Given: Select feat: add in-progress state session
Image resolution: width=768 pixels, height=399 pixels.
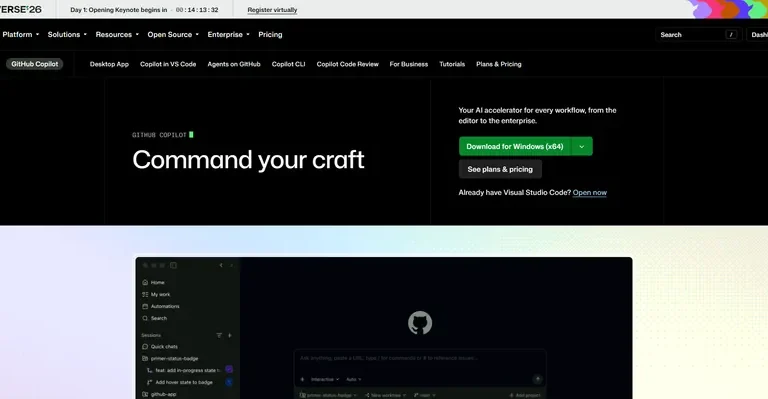Looking at the screenshot, I should coord(185,370).
